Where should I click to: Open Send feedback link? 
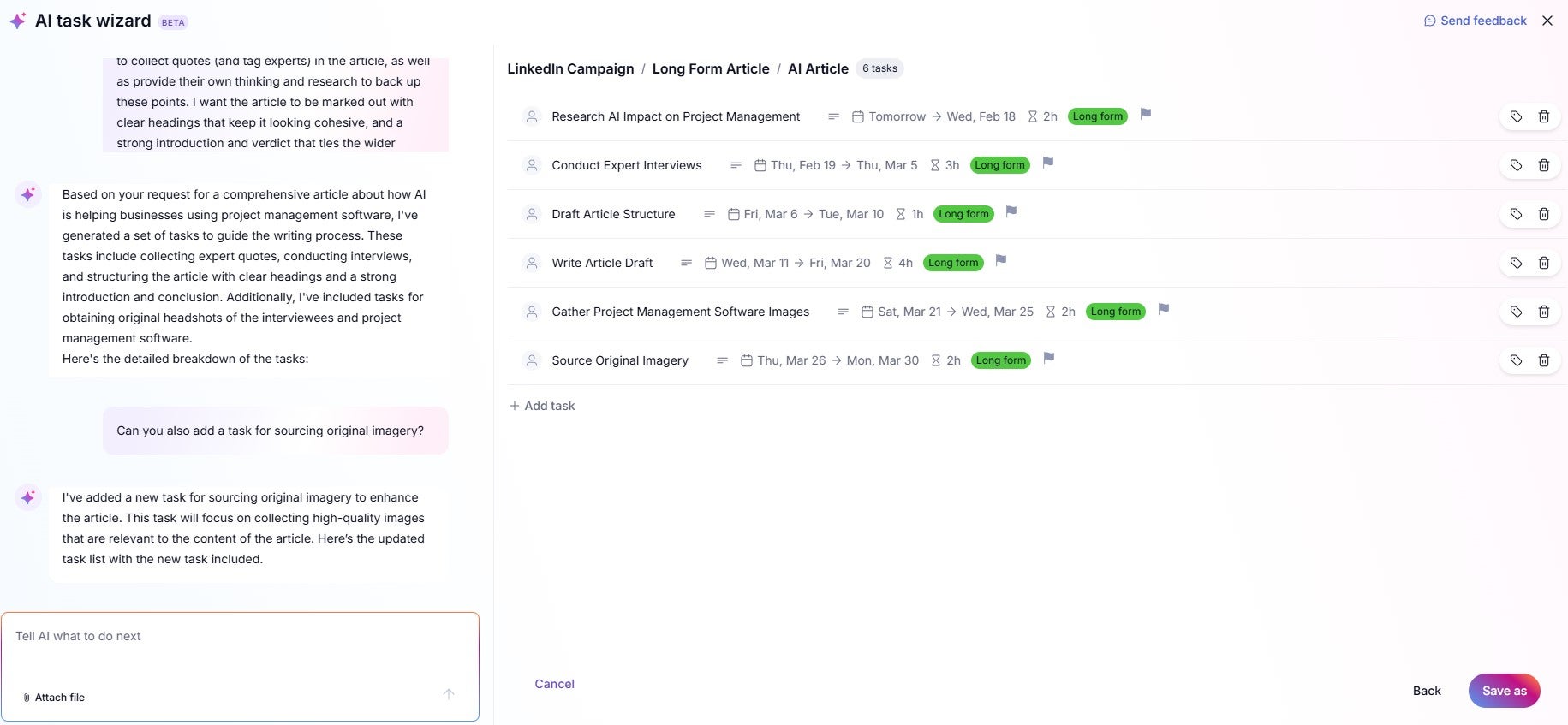(x=1475, y=21)
